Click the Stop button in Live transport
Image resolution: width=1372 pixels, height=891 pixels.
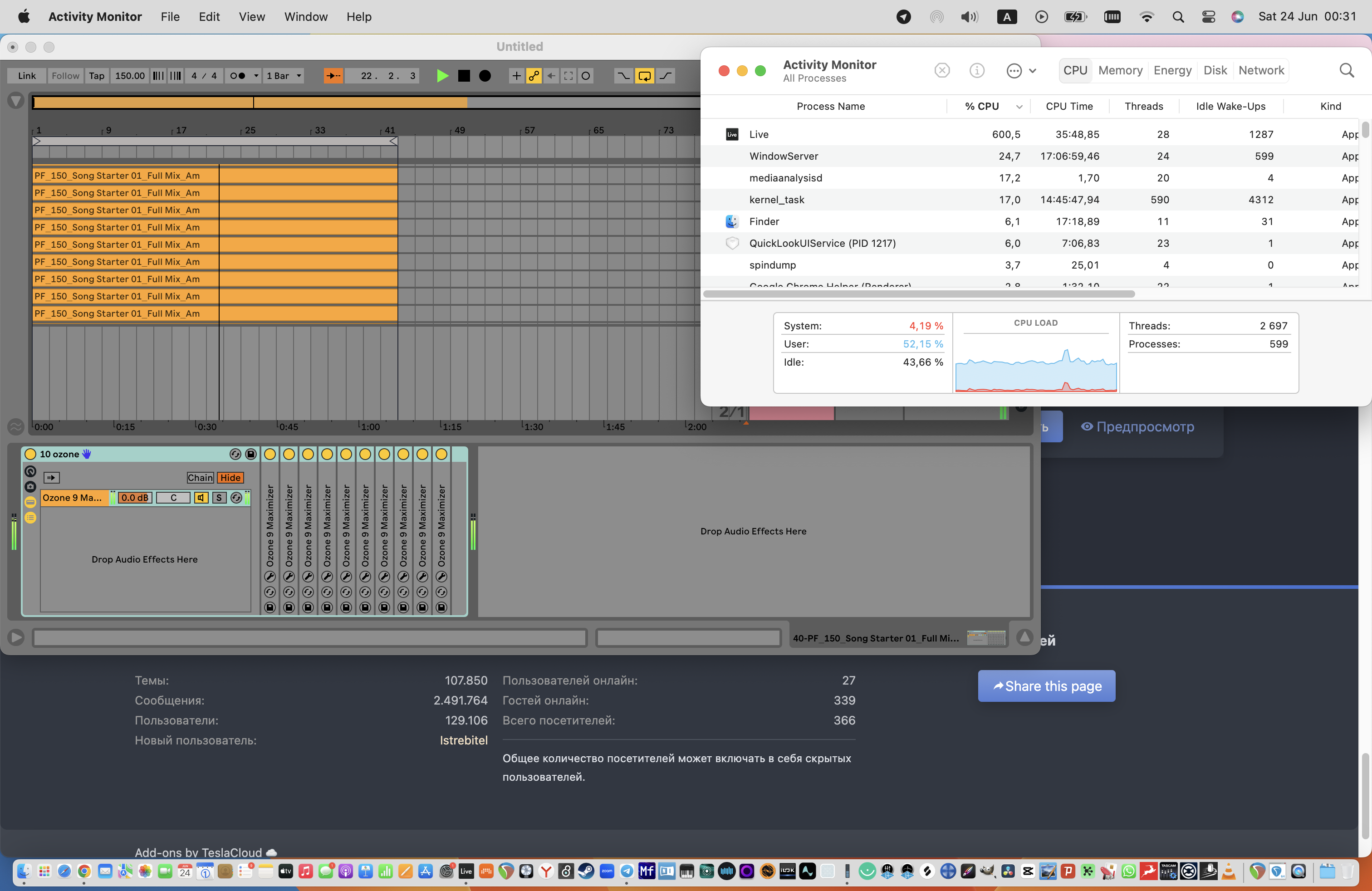click(x=464, y=75)
